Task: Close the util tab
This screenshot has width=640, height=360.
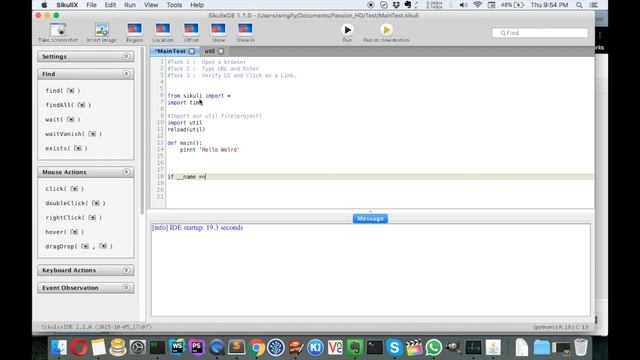Action: click(x=221, y=51)
